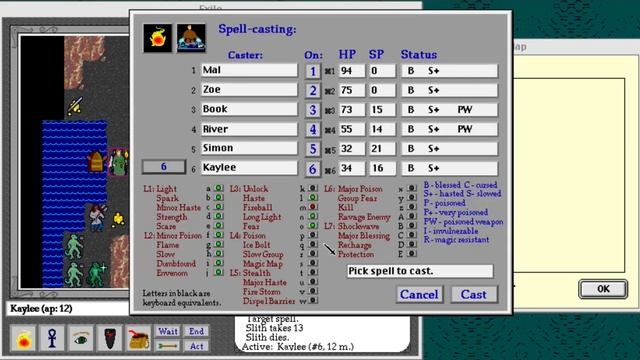Select Light spell radio button
This screenshot has width=640, height=360.
coord(219,188)
